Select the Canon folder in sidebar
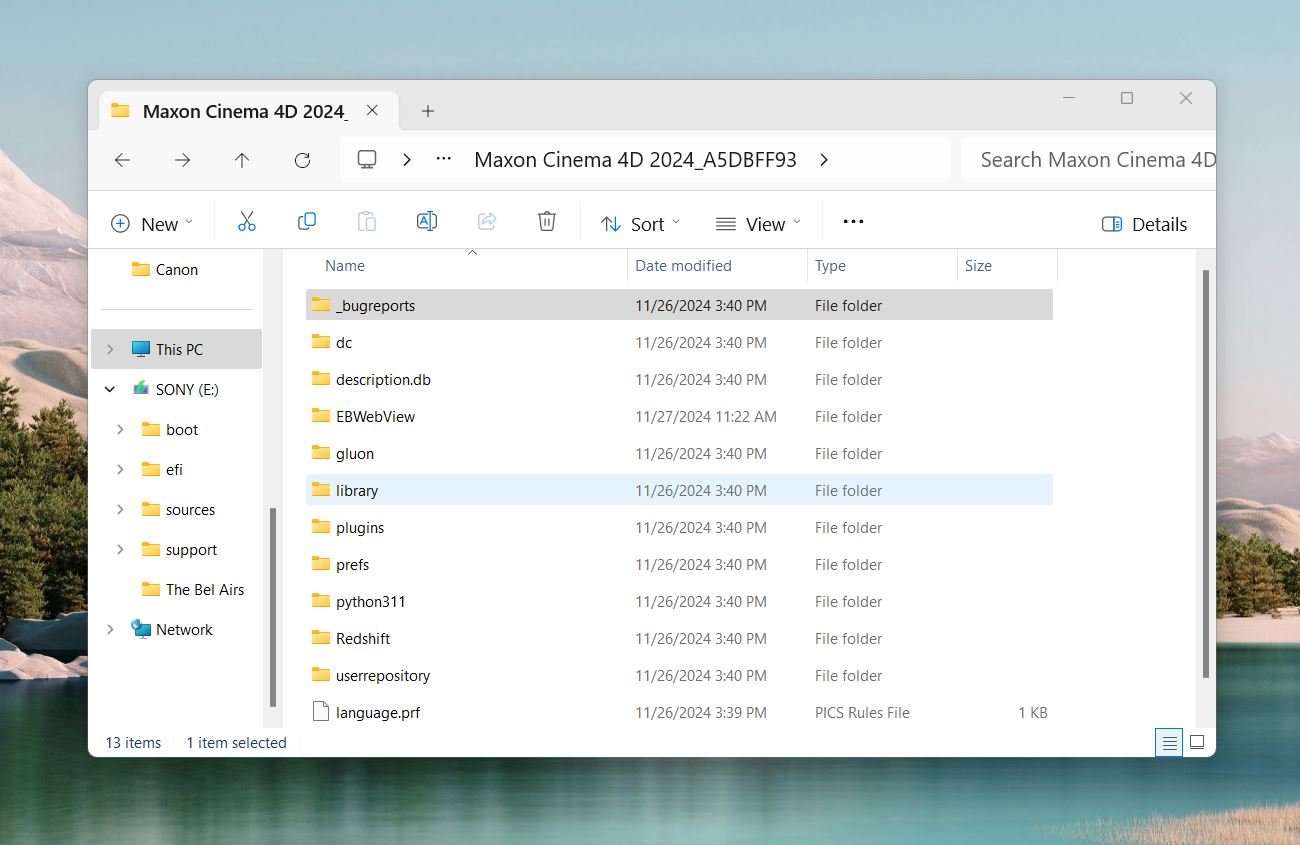Screen dimensions: 1300x845 [177, 269]
